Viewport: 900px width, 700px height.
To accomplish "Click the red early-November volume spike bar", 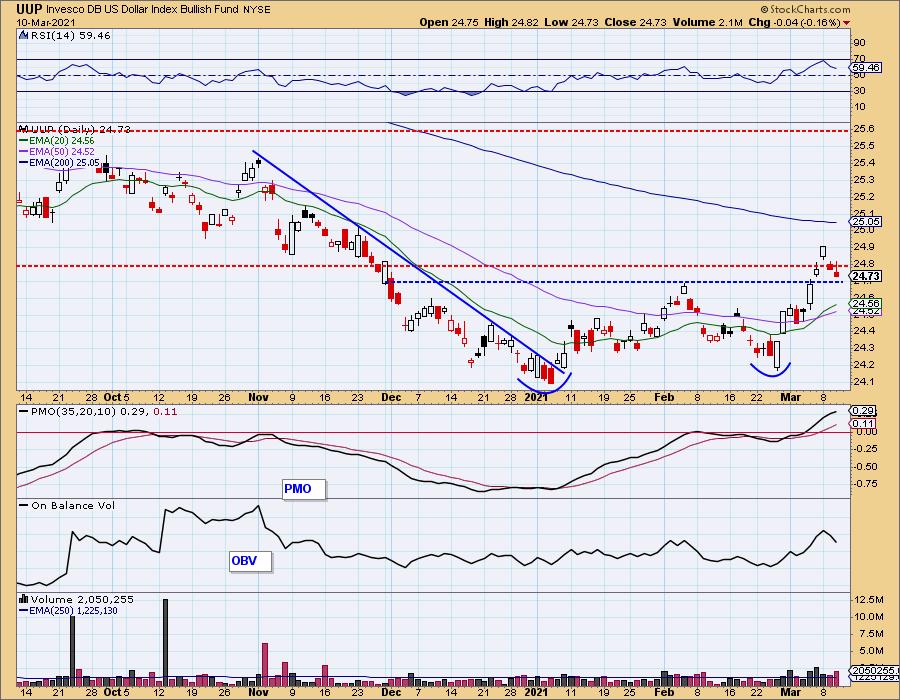I will [x=265, y=664].
